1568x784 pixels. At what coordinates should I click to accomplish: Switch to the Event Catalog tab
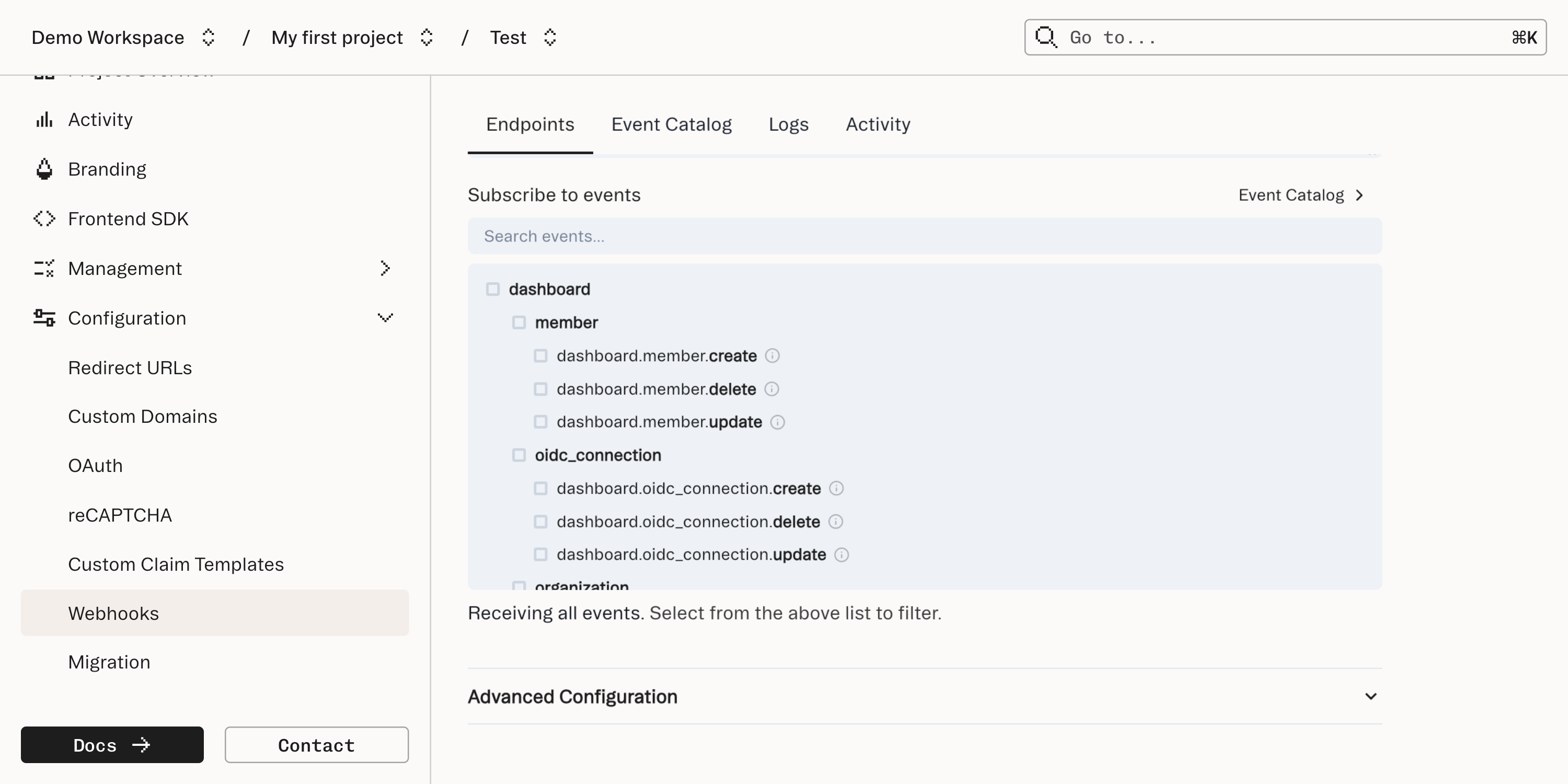coord(672,124)
